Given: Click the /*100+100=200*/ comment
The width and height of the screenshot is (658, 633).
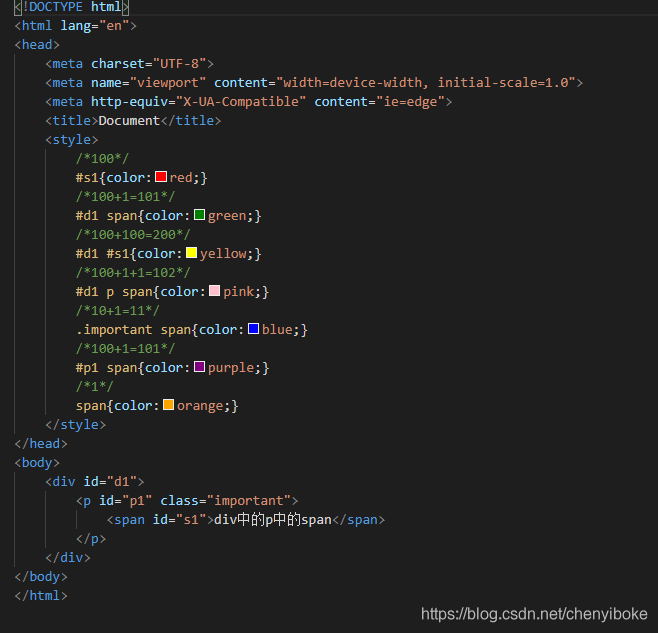Looking at the screenshot, I should point(133,235).
